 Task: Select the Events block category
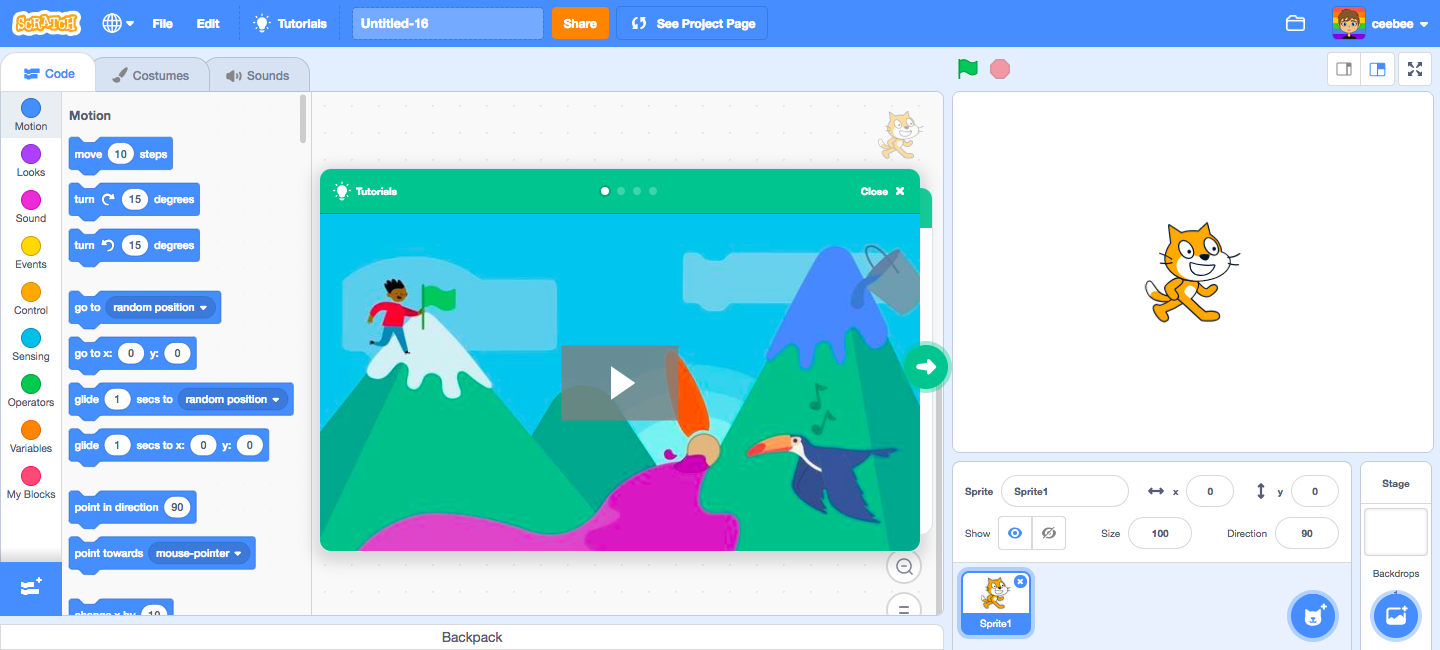(30, 252)
